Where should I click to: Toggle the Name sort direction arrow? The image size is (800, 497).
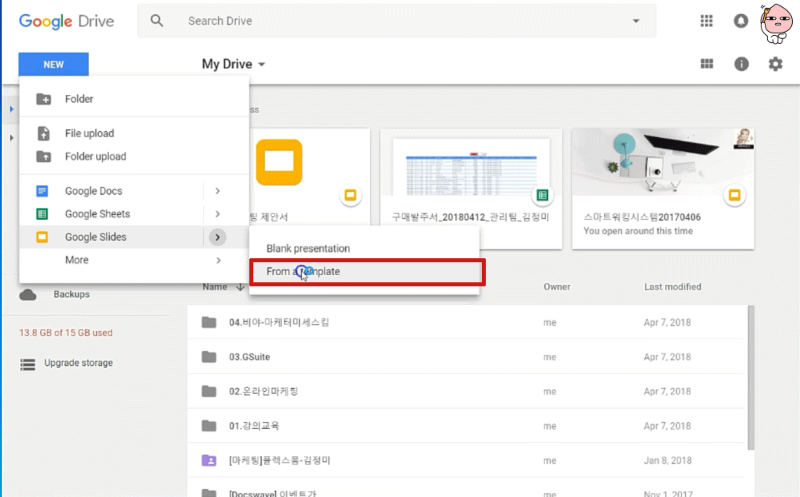click(240, 287)
